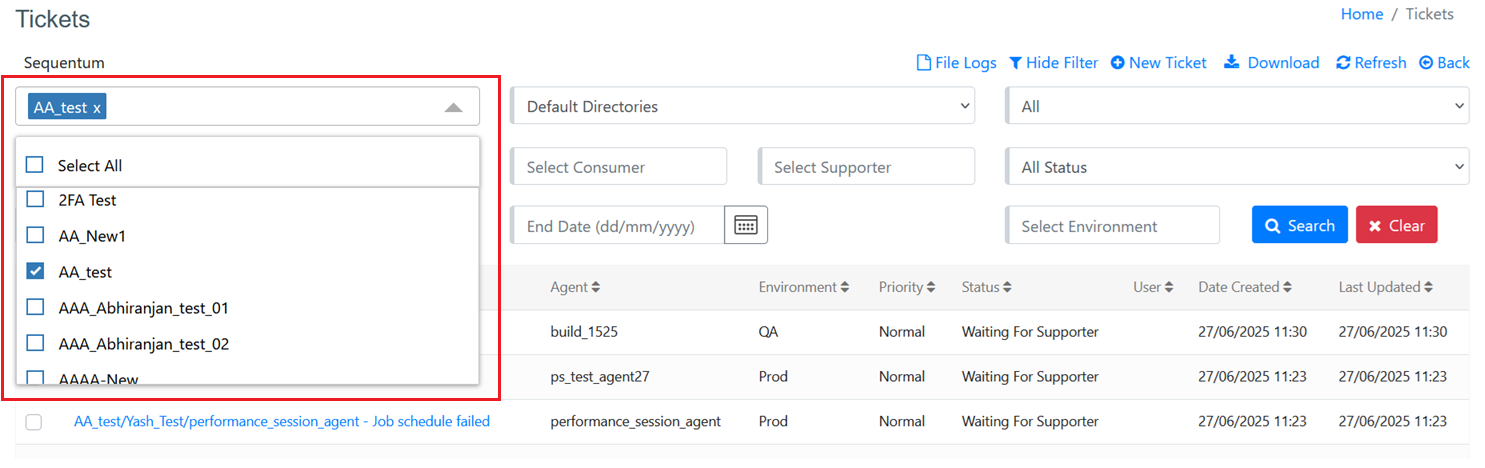Screen dimensions: 1485x468
Task: Click the Hide Filter funnel icon
Action: (x=1015, y=63)
